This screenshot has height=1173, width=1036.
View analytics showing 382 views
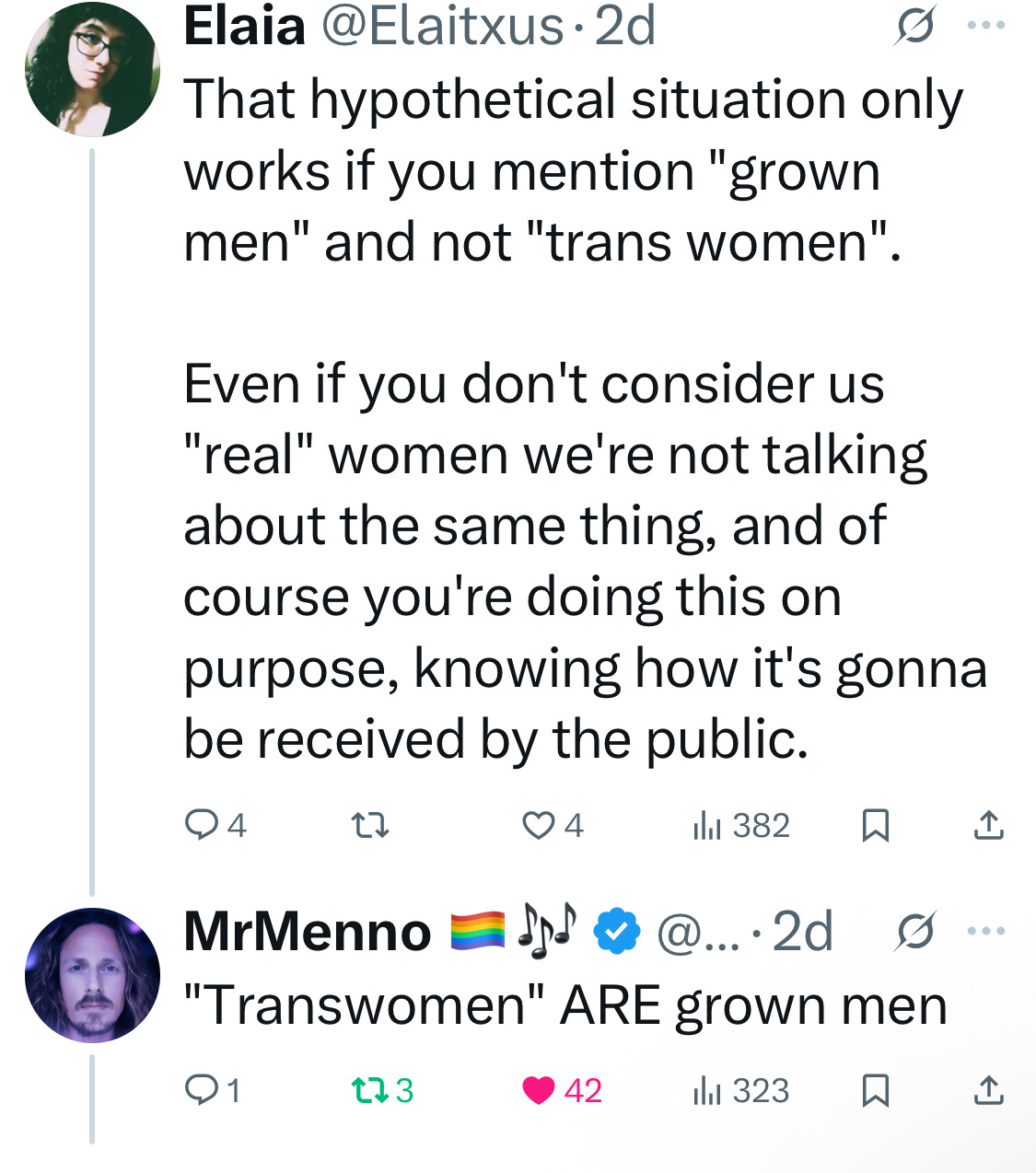[740, 825]
